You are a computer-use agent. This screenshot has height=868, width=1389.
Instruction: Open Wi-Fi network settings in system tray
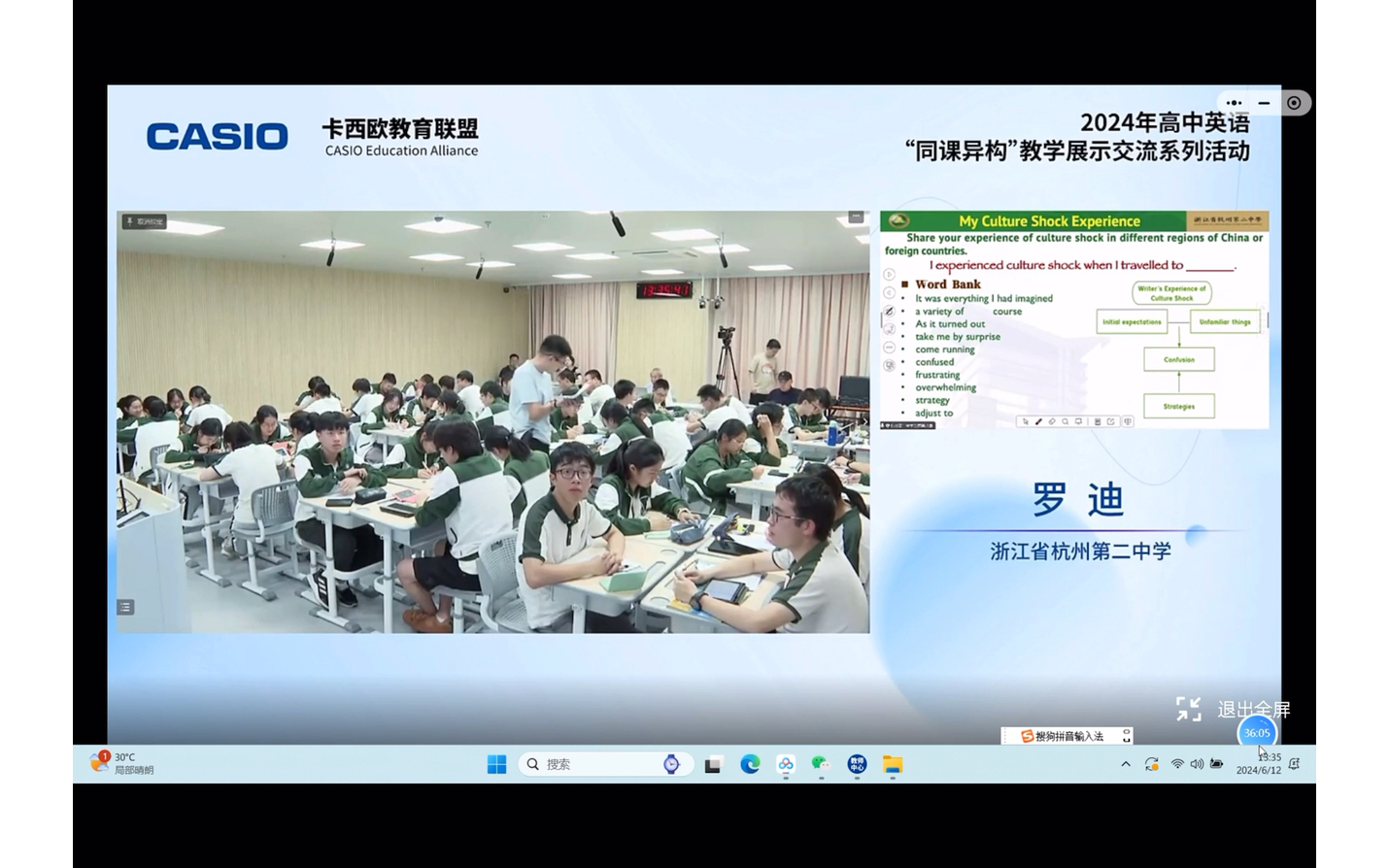coord(1177,765)
